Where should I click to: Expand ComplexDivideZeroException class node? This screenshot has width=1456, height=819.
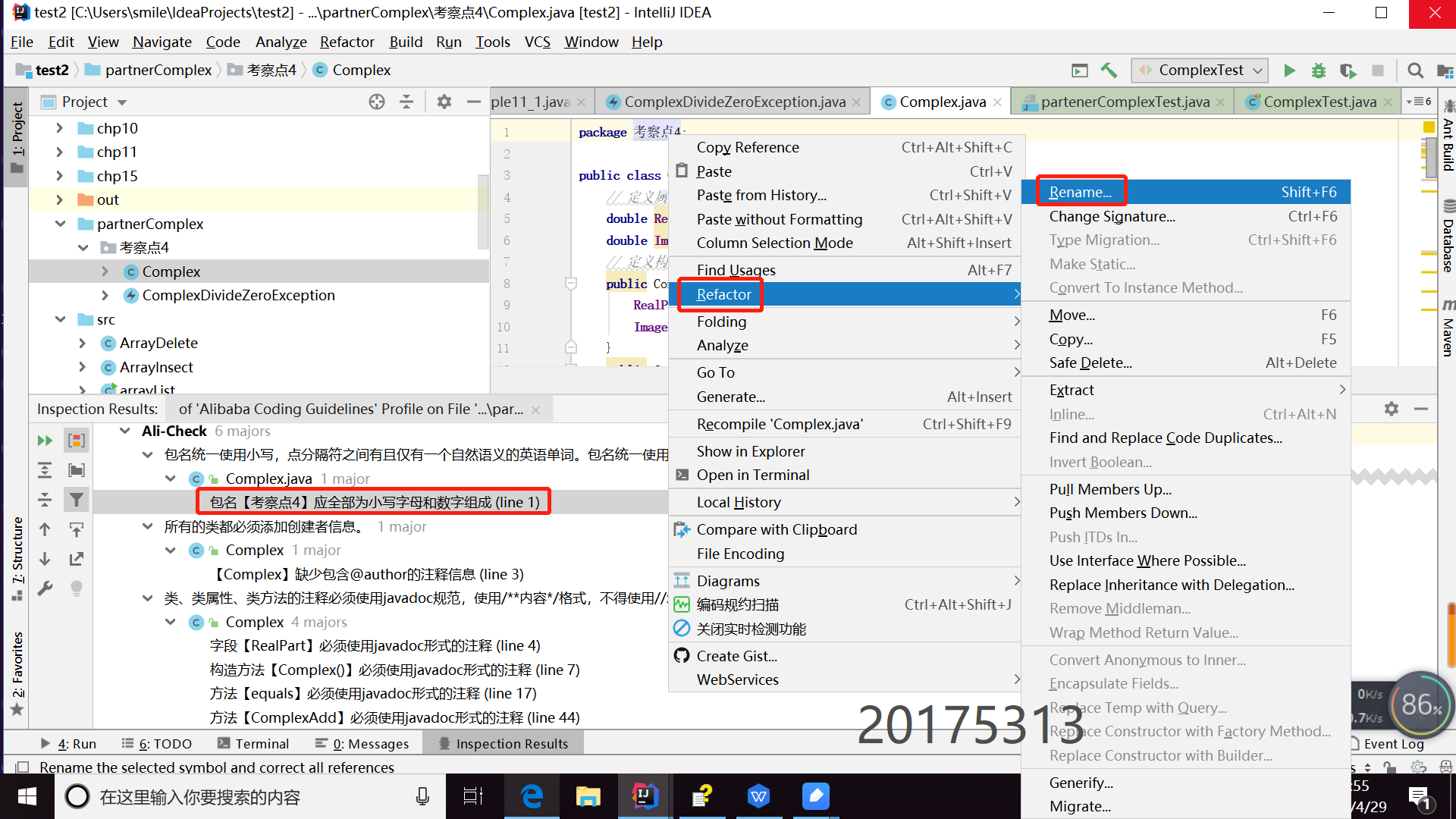pos(105,295)
